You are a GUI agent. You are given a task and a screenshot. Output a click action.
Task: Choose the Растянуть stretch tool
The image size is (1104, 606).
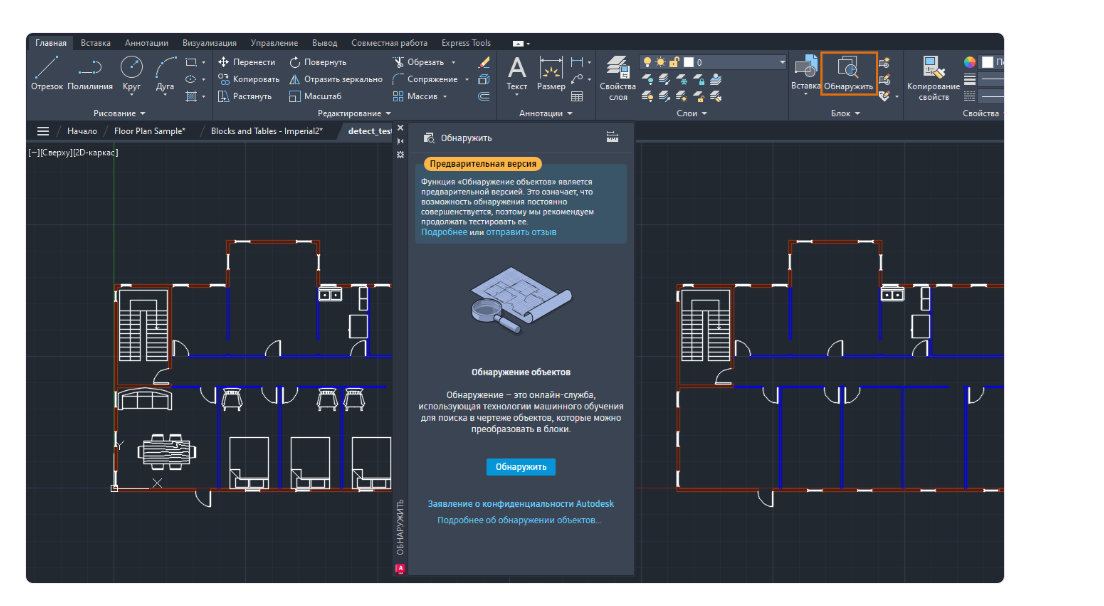(245, 96)
